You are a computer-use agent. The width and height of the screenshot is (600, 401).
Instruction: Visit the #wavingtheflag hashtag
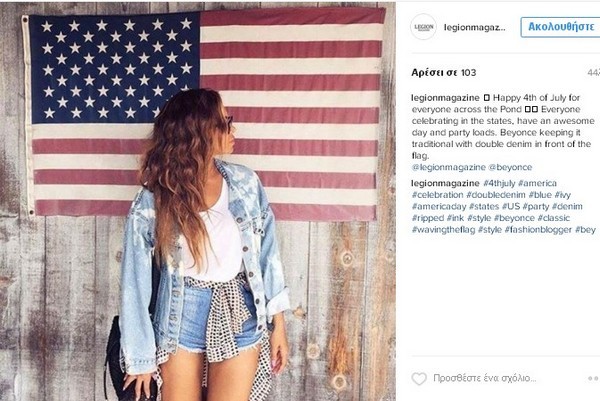pyautogui.click(x=443, y=230)
